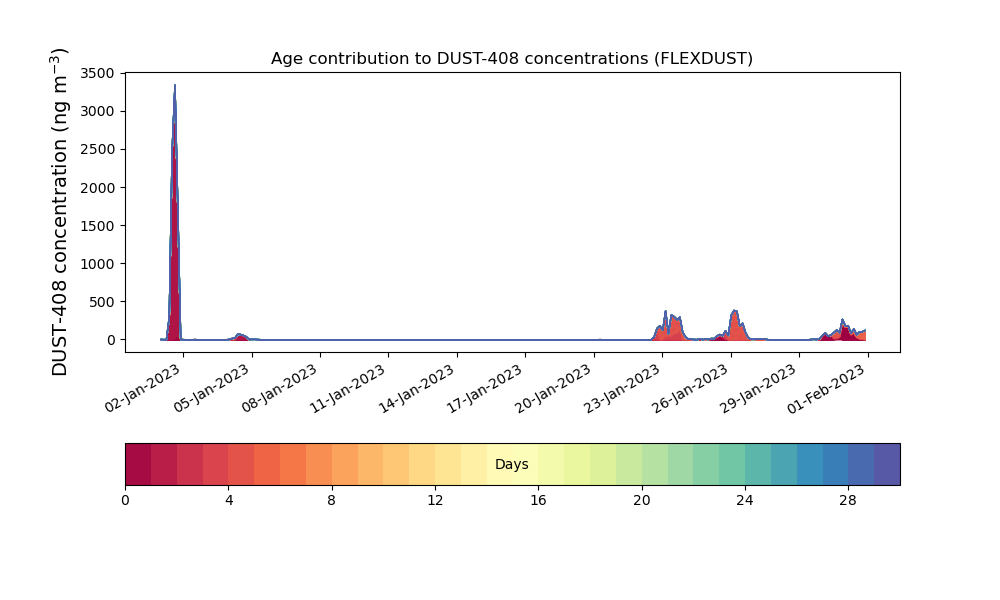Select the y-axis tick label 0

click(x=112, y=340)
